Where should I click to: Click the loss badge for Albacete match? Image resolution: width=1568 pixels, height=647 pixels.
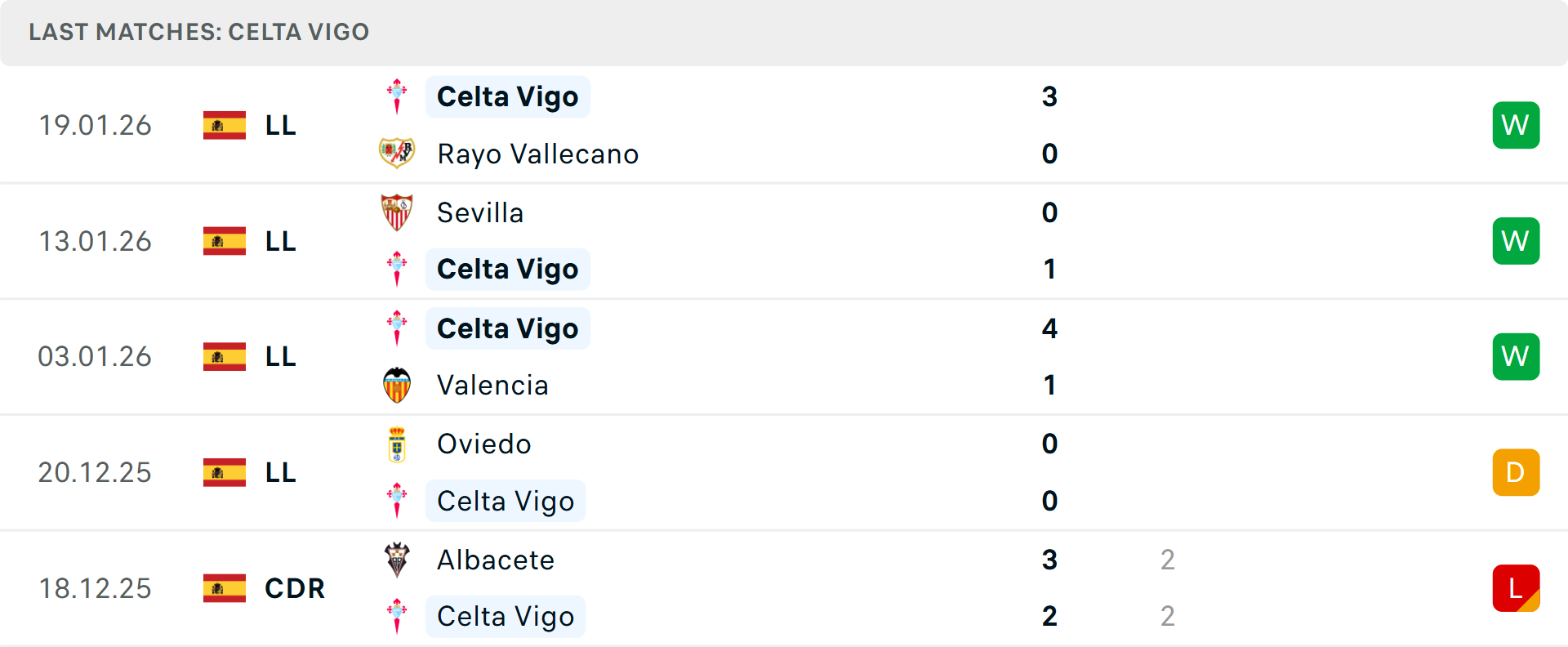click(x=1516, y=588)
